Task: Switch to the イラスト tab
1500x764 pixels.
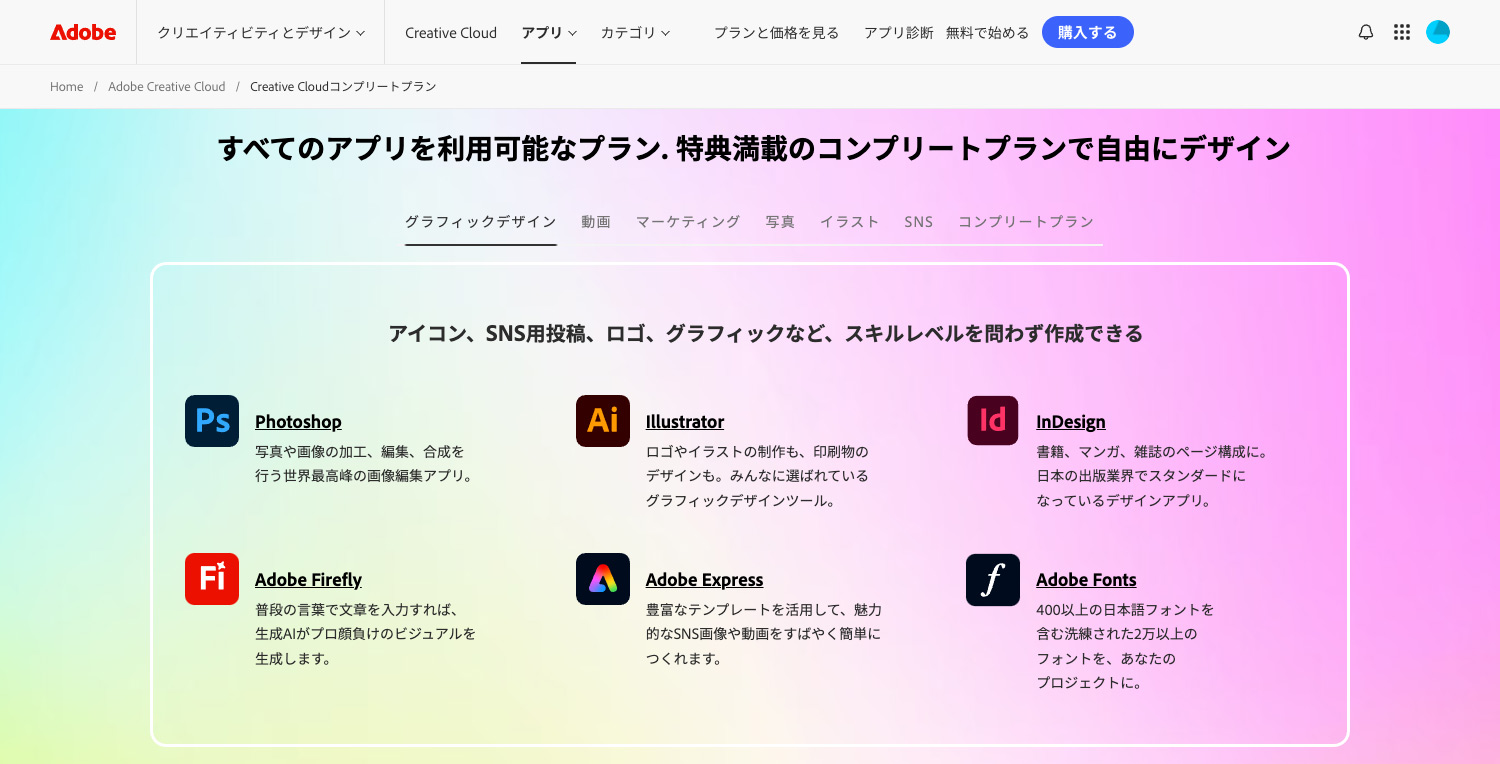Action: [850, 222]
